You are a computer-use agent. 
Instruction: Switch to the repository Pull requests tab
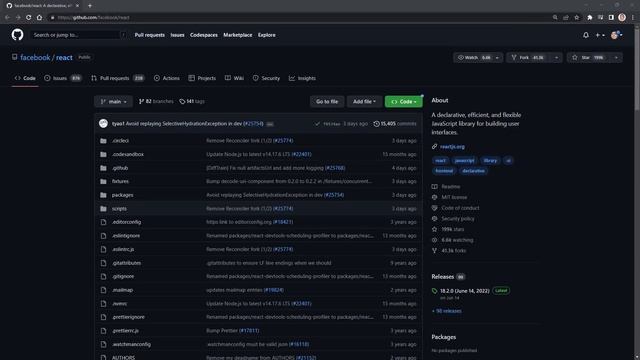click(x=118, y=78)
